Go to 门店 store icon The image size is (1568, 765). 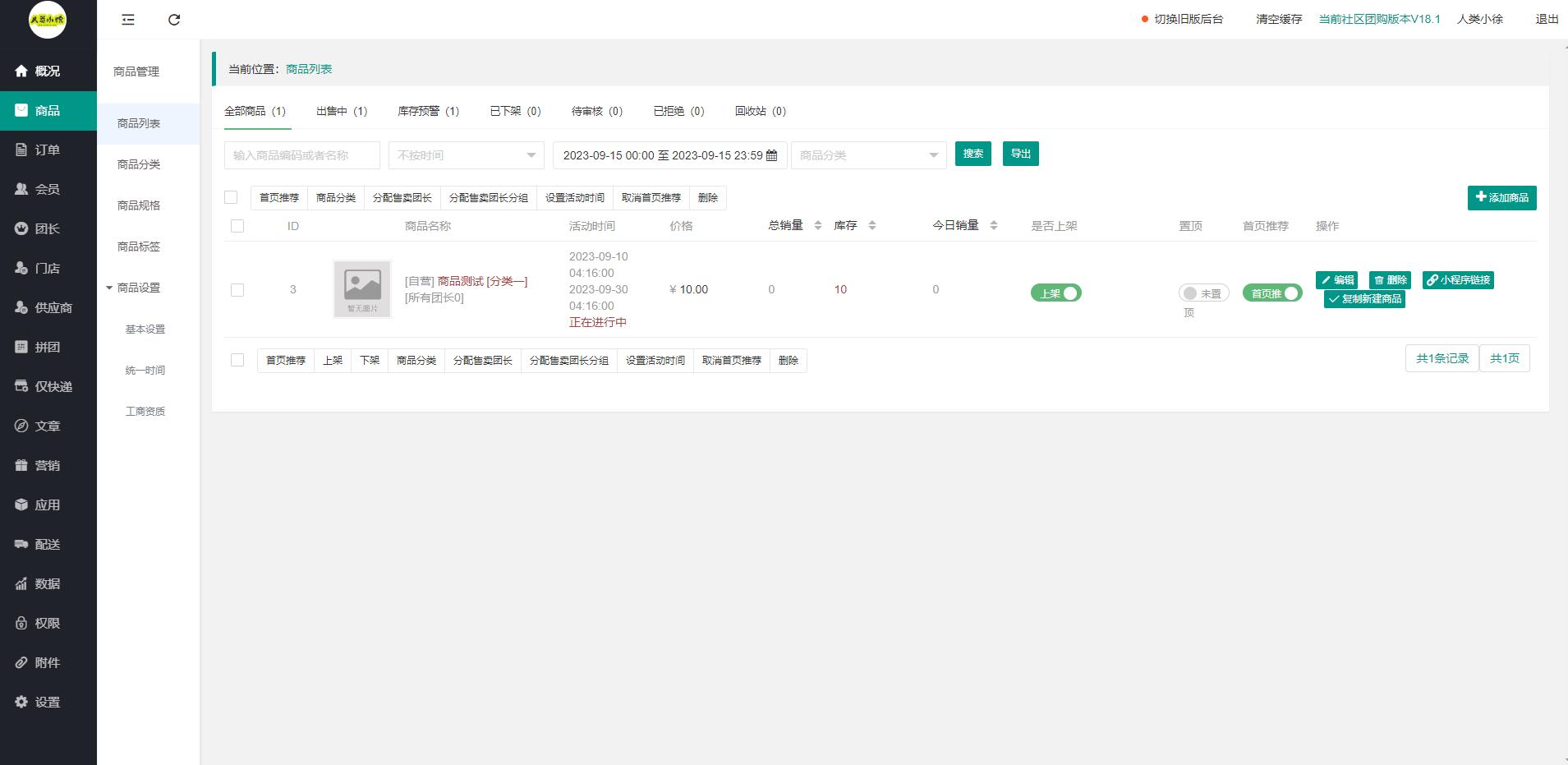pos(21,269)
